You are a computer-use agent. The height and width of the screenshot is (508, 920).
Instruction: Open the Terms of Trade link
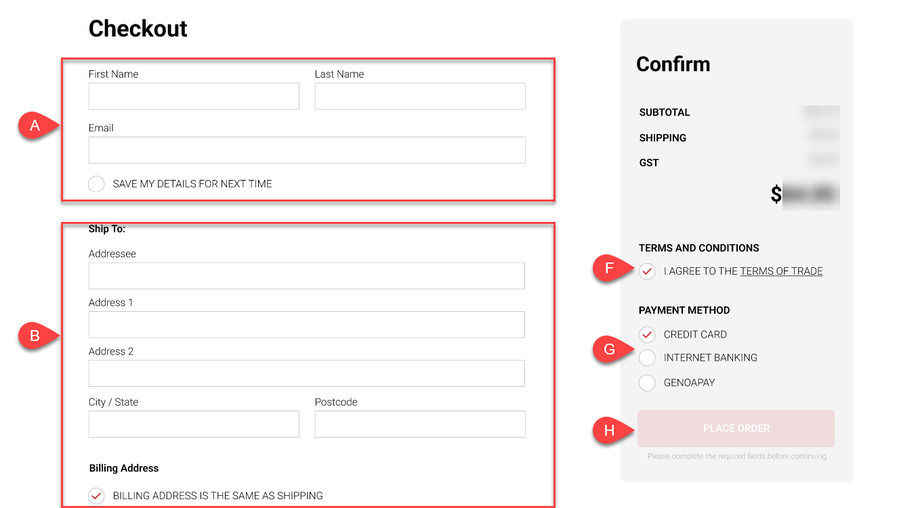[x=781, y=271]
